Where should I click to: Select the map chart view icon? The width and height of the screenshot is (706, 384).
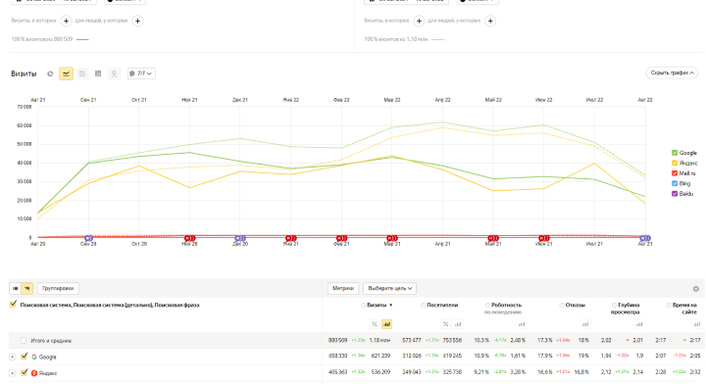tap(114, 73)
